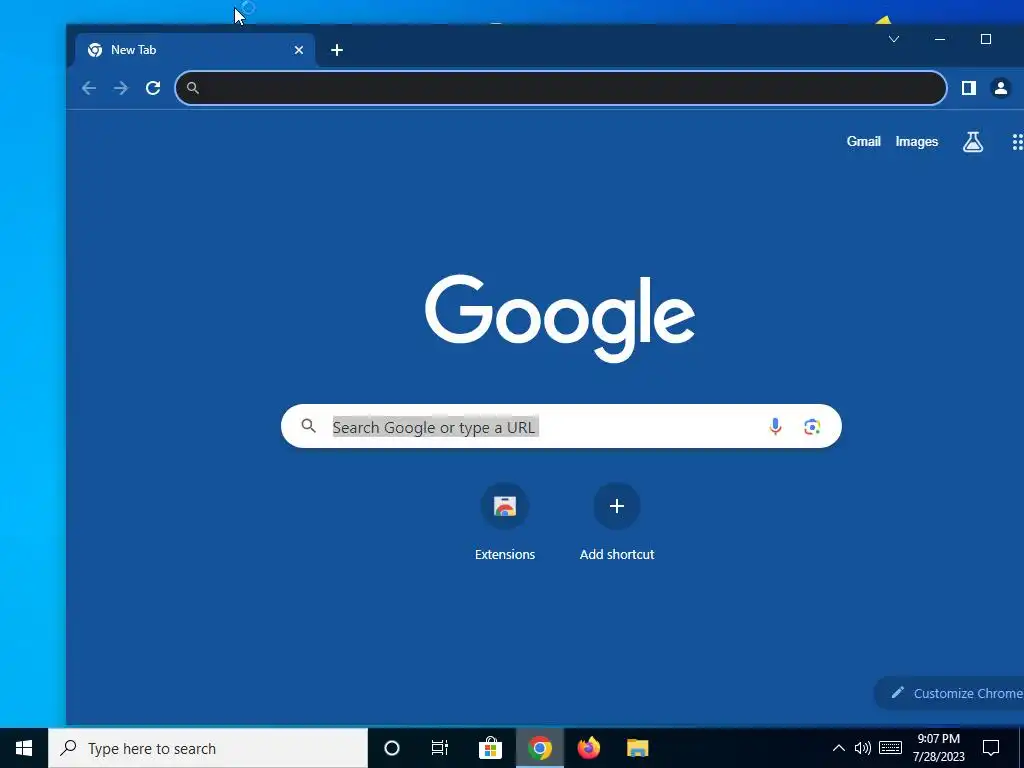Start voice search with microphone
Image resolution: width=1024 pixels, height=768 pixels.
(x=775, y=426)
